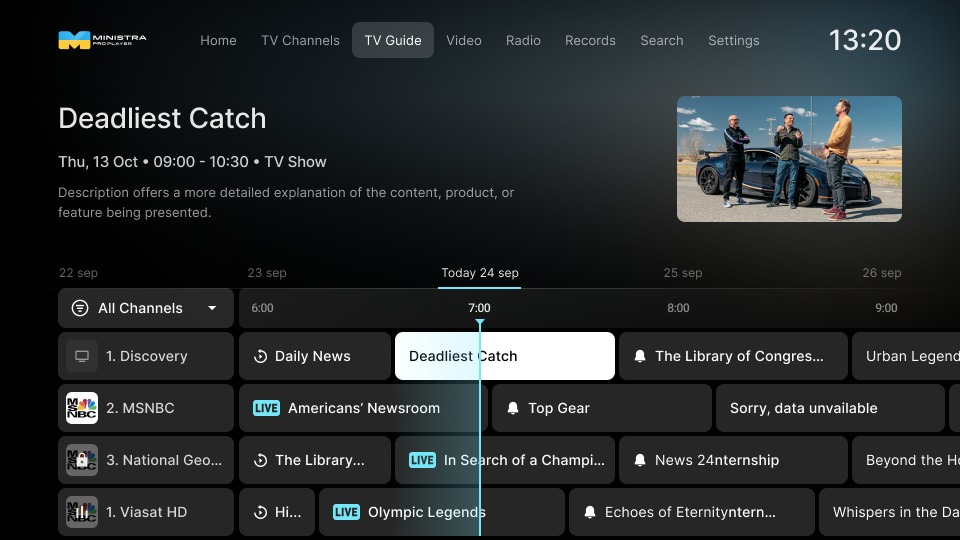The width and height of the screenshot is (960, 540).
Task: Open the Settings menu item
Action: point(733,40)
